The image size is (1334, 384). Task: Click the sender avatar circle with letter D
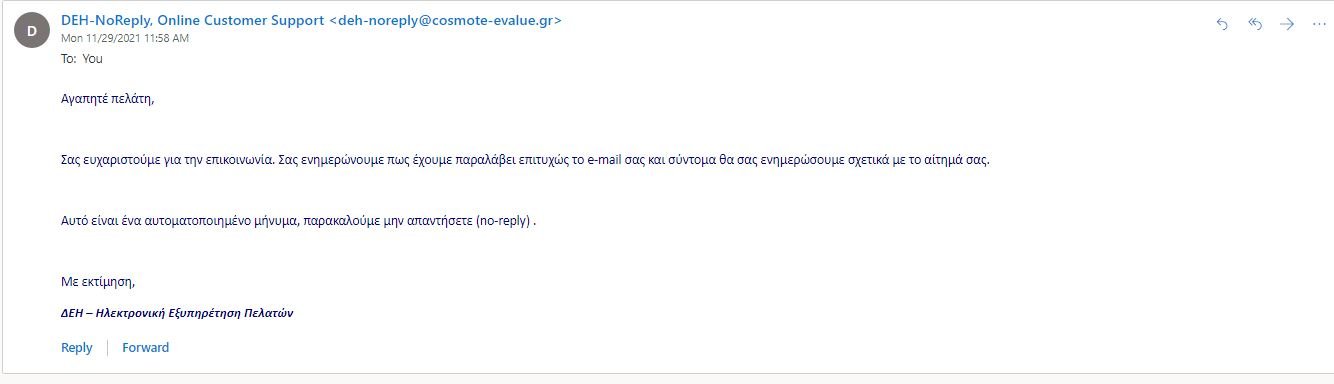click(x=31, y=30)
